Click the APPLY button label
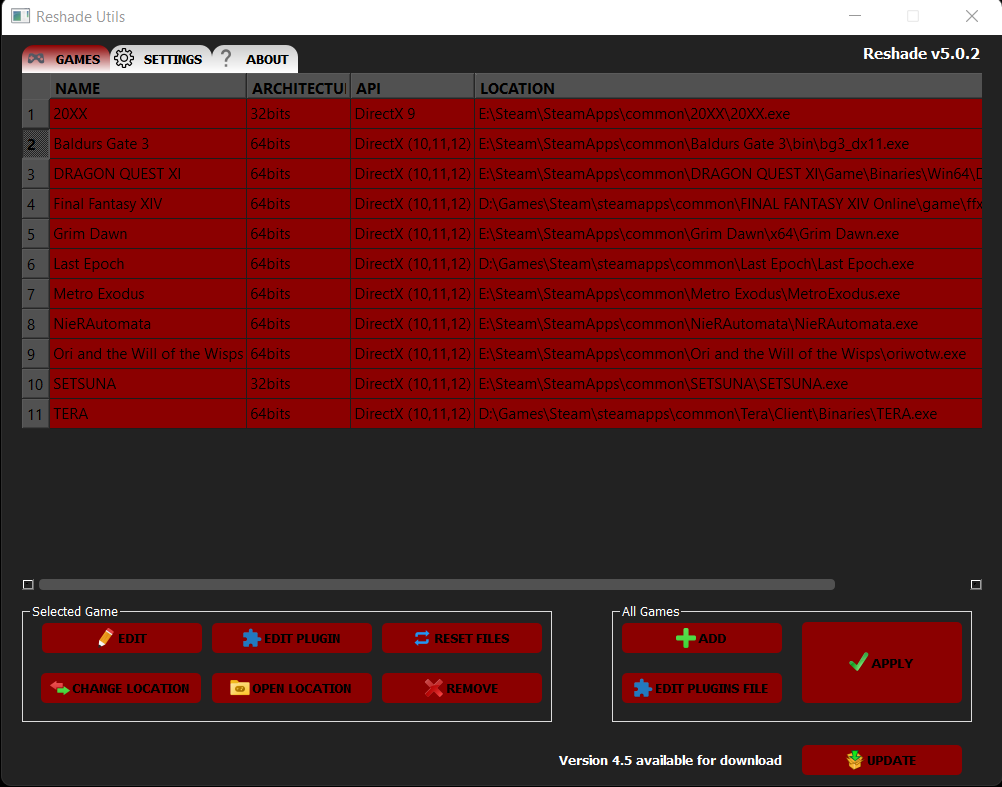 892,663
